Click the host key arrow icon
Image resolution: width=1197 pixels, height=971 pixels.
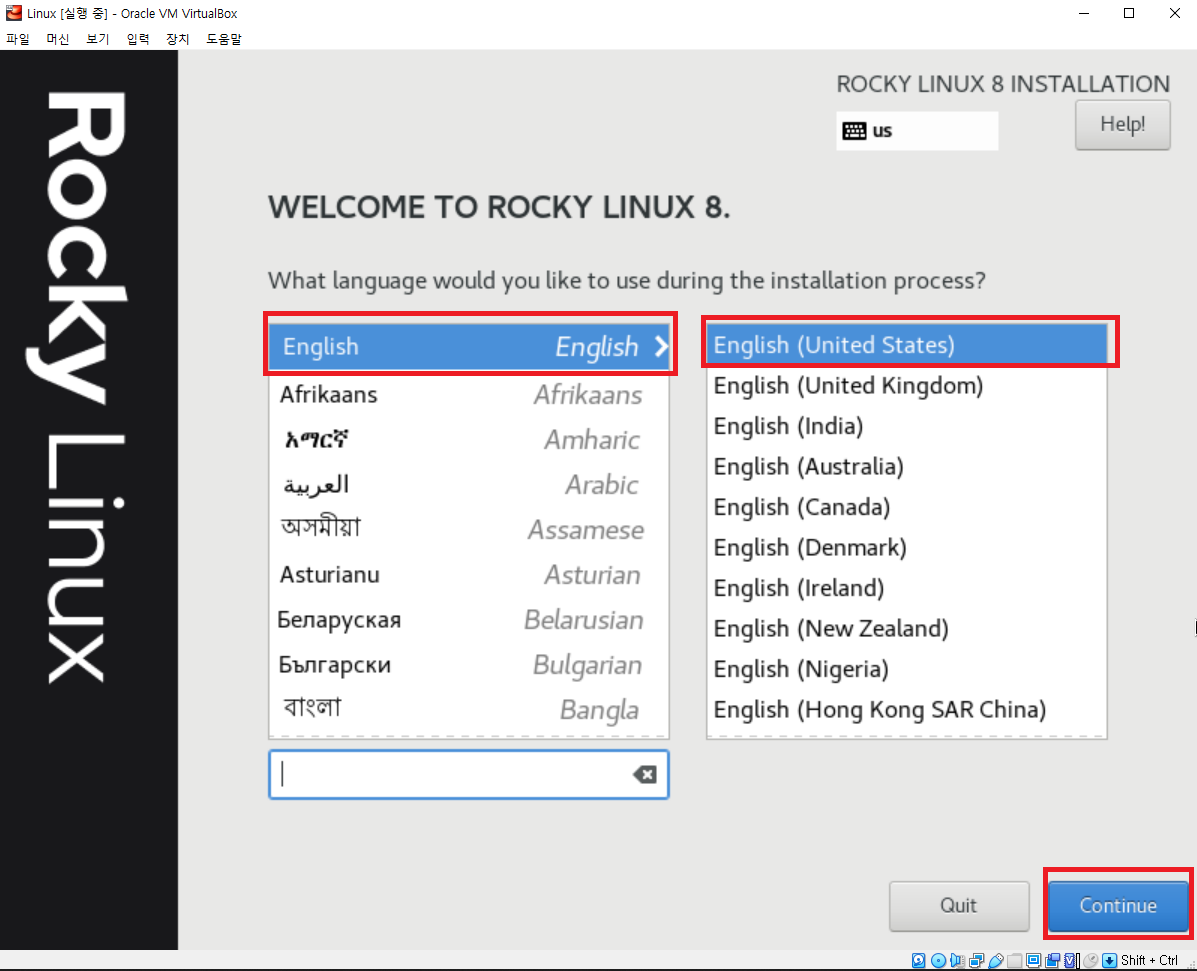[x=1110, y=960]
